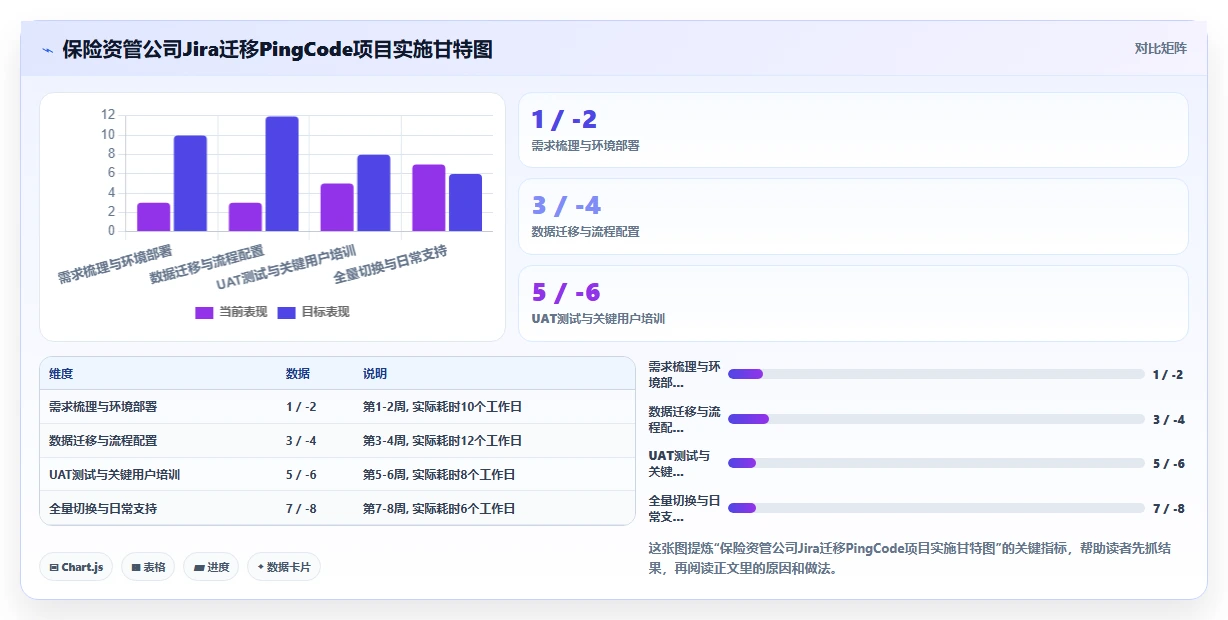Click the 全量切换与日常支持 progress bar
The image size is (1228, 620).
tap(936, 508)
